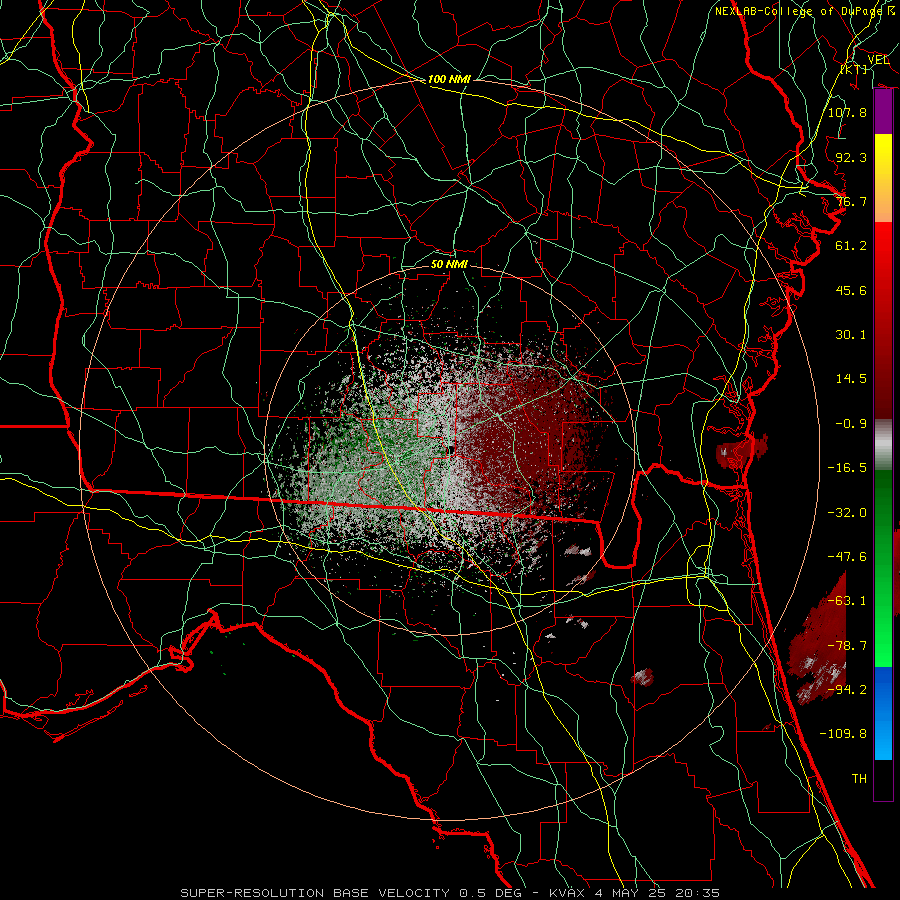This screenshot has height=900, width=900.
Task: Click the VEL legend title
Action: (878, 60)
